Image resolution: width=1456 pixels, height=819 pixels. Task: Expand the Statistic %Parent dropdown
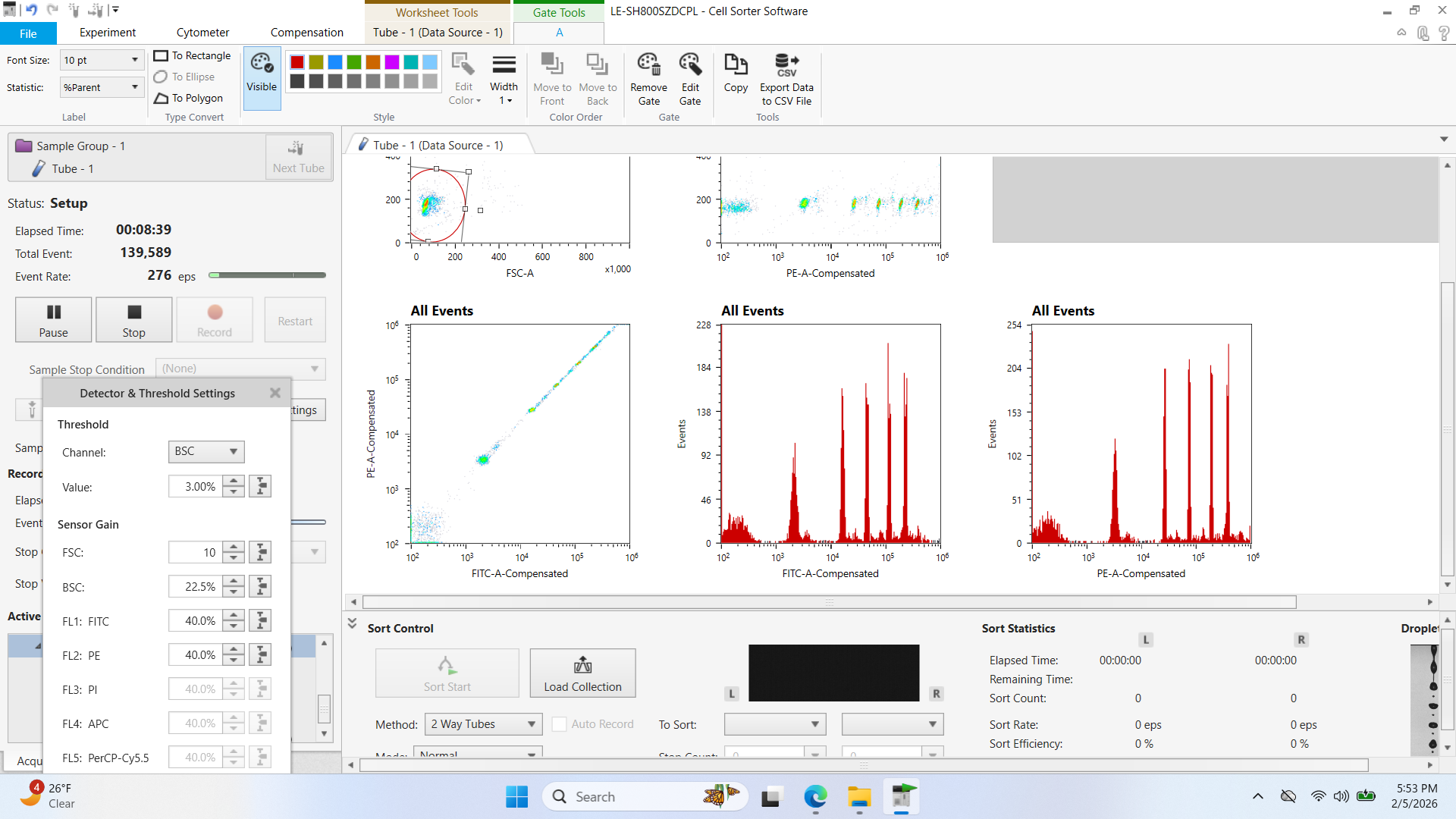pos(102,87)
